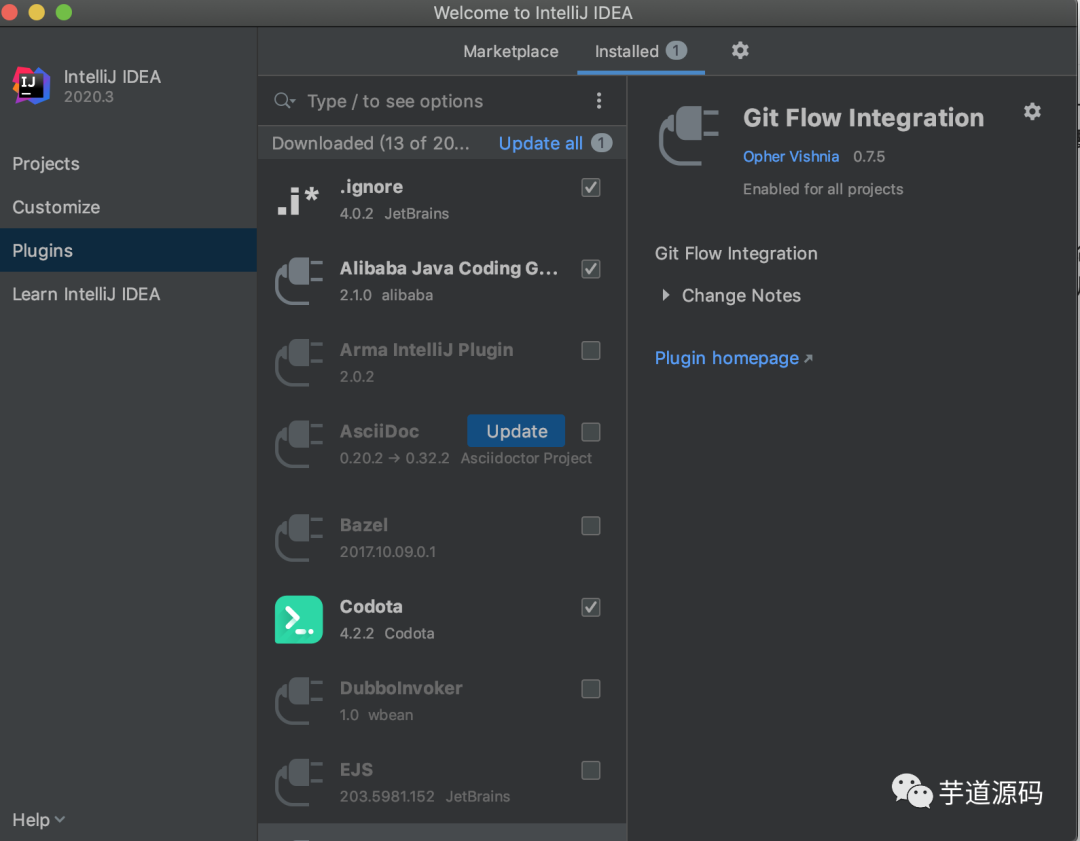Select the AsciiDoc plugin name
This screenshot has width=1080, height=841.
pos(379,431)
